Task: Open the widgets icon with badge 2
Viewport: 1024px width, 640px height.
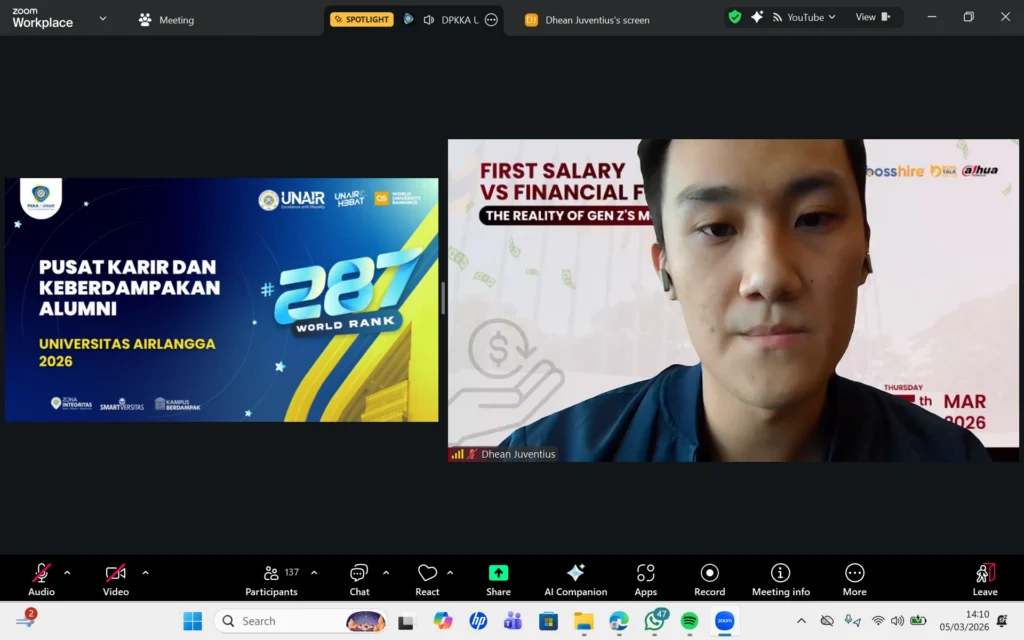Action: (x=26, y=618)
